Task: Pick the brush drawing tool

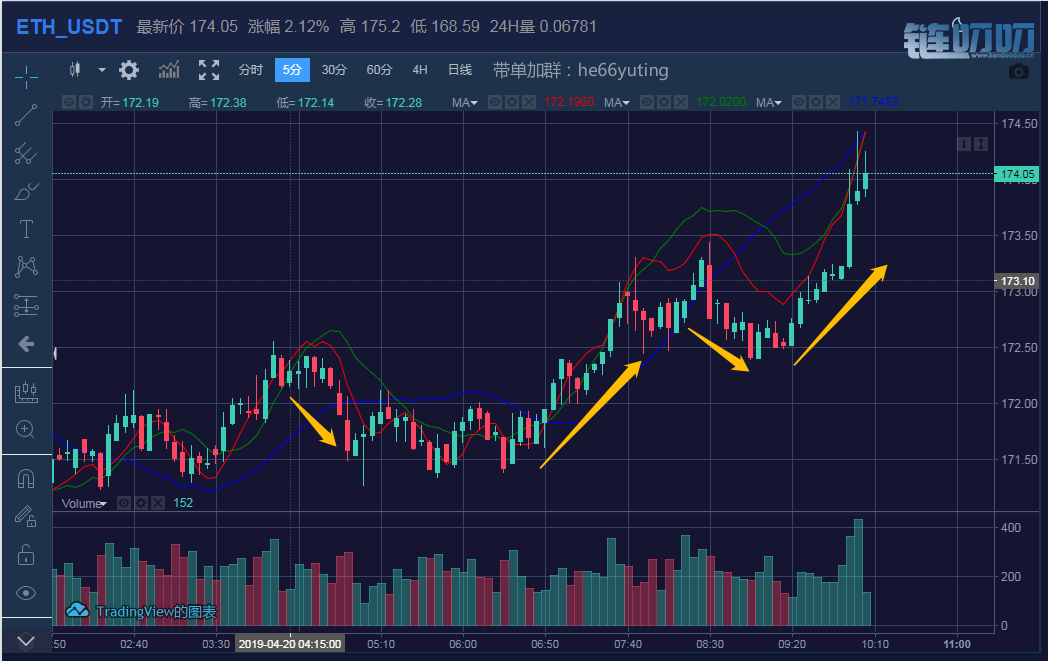Action: click(26, 191)
